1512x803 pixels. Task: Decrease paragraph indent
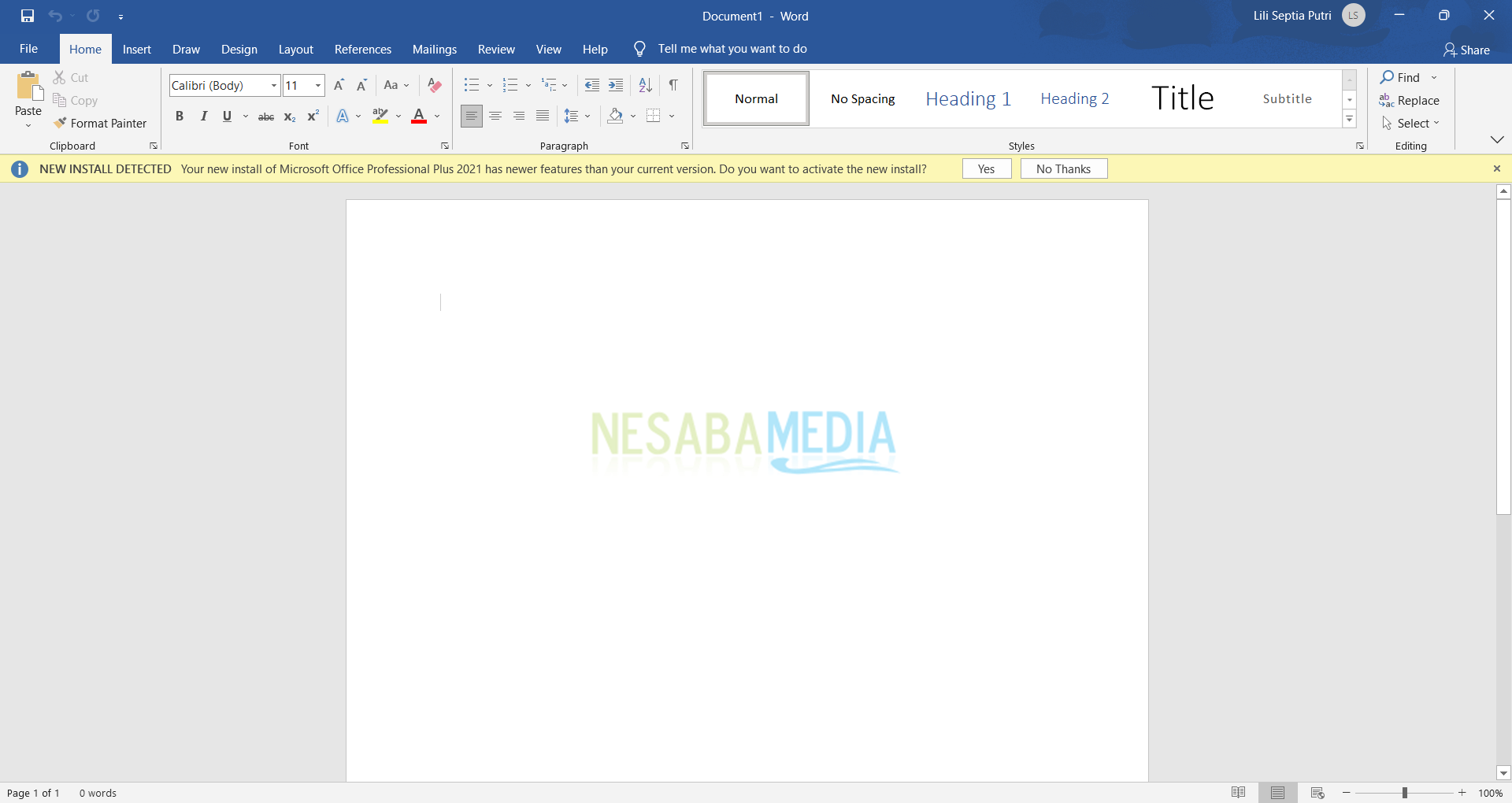[592, 85]
